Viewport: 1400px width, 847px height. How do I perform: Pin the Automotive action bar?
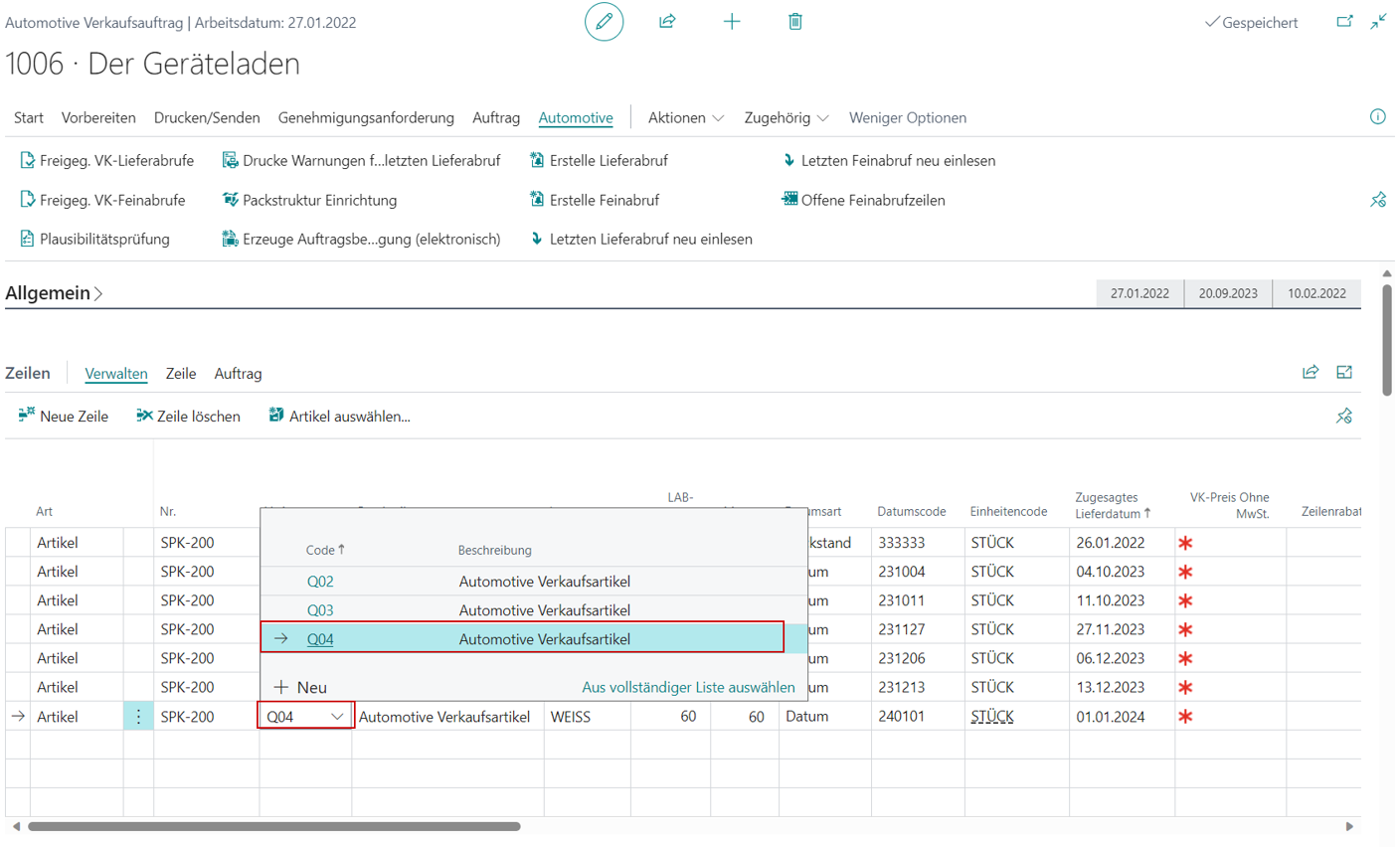click(1377, 200)
